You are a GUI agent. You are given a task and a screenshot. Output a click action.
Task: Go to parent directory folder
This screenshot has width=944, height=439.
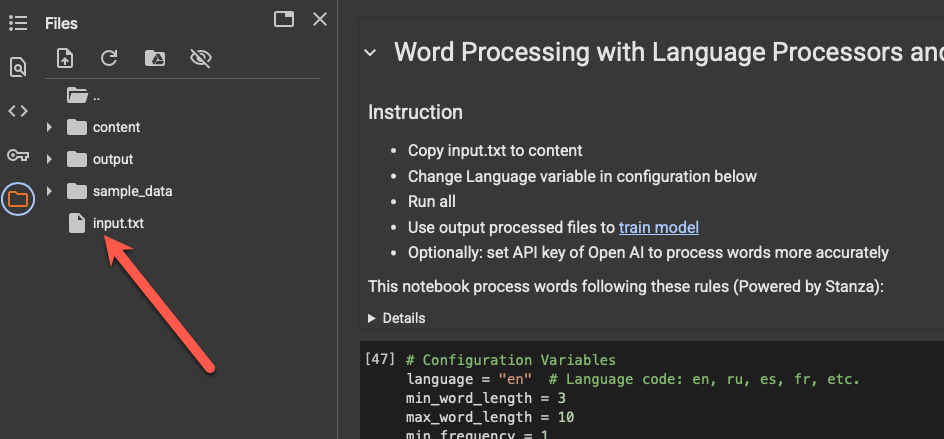pyautogui.click(x=78, y=96)
